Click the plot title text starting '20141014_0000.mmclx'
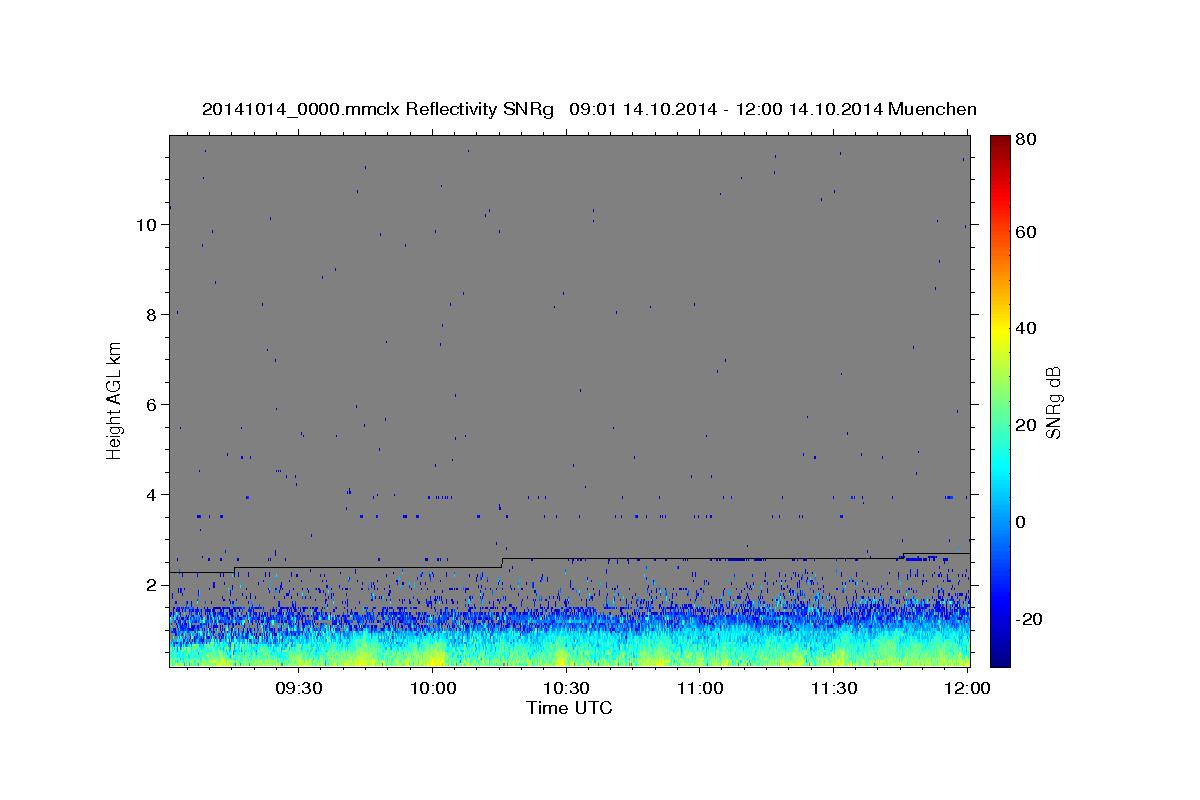 pos(589,109)
